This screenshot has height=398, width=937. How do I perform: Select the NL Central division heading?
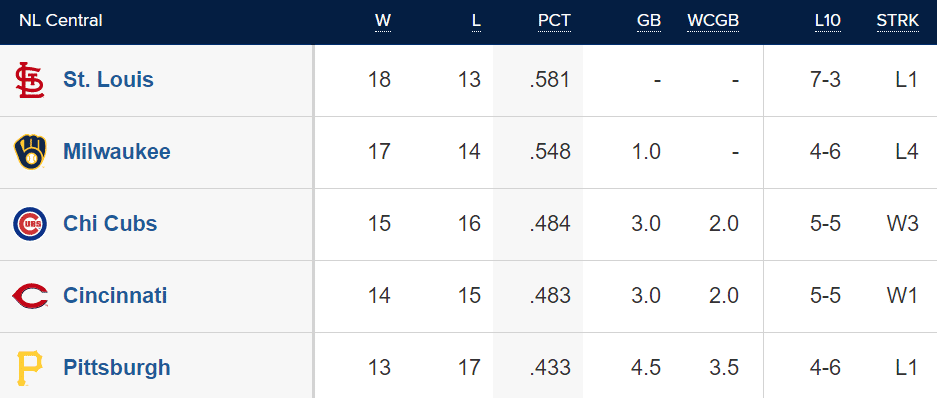coord(60,20)
